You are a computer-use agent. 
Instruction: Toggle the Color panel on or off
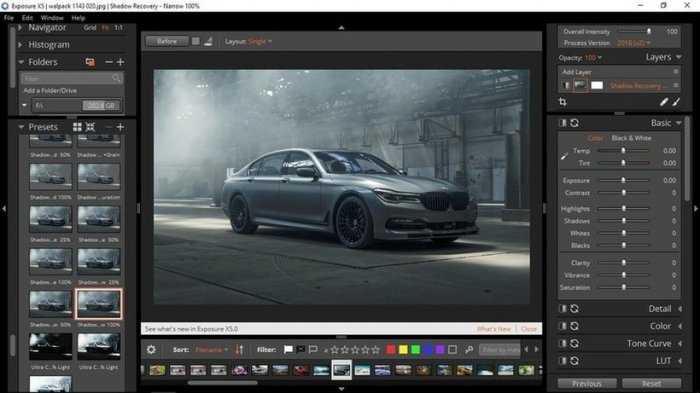pyautogui.click(x=562, y=326)
